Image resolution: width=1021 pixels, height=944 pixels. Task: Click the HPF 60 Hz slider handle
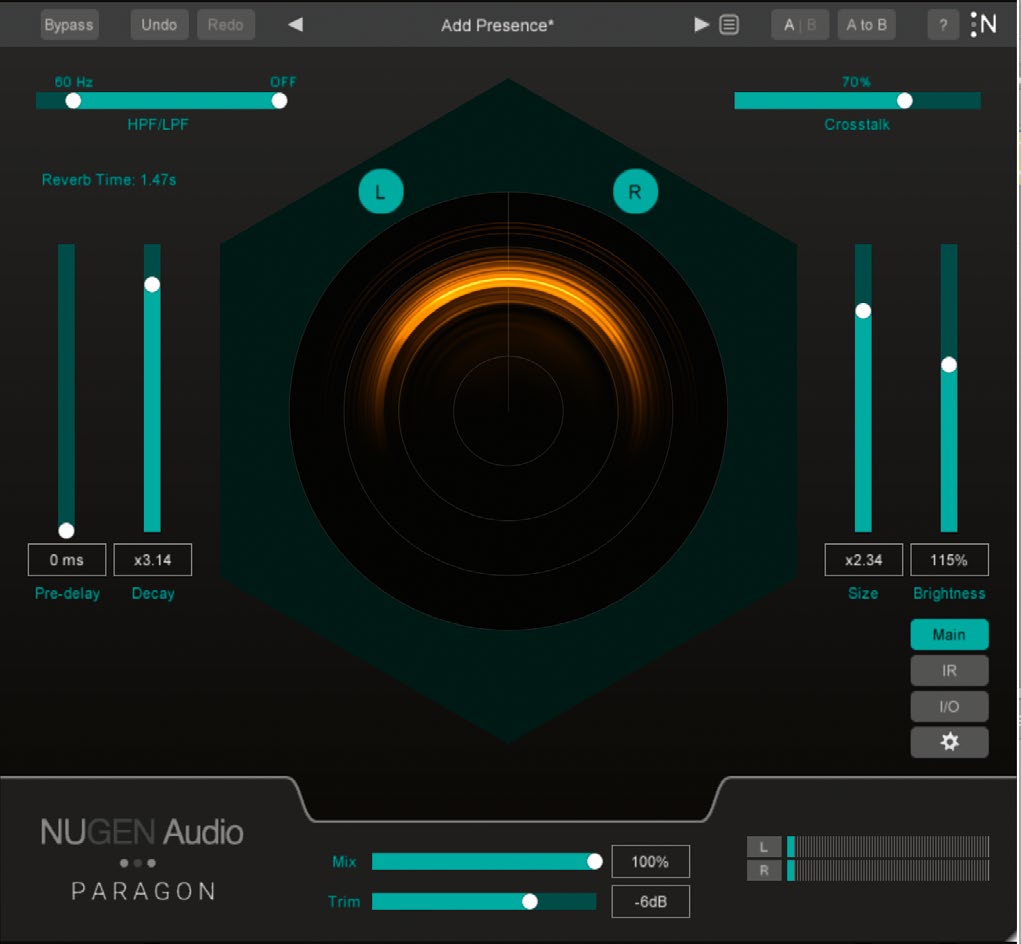[73, 101]
